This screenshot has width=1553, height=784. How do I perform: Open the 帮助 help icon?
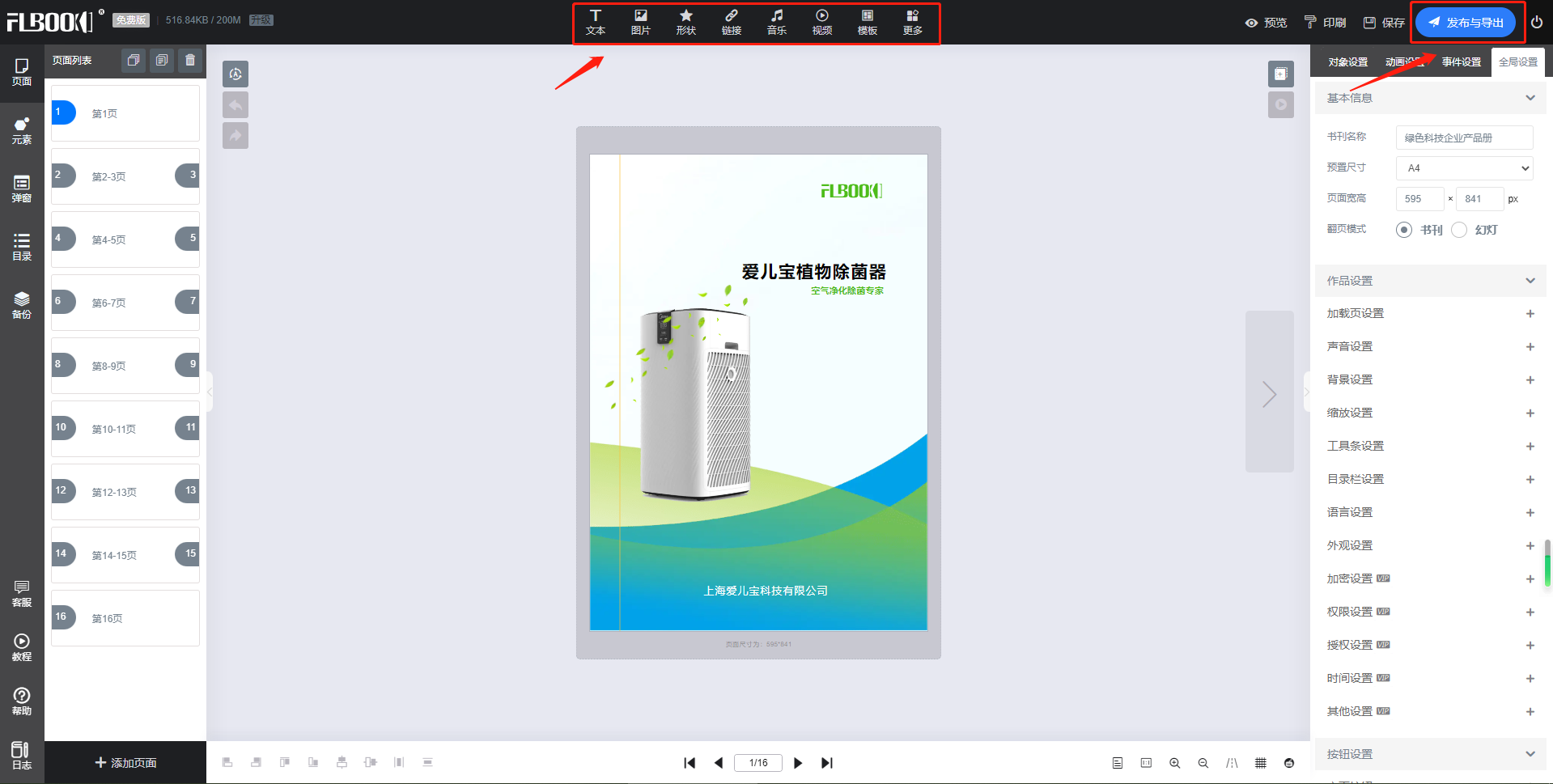pyautogui.click(x=22, y=702)
